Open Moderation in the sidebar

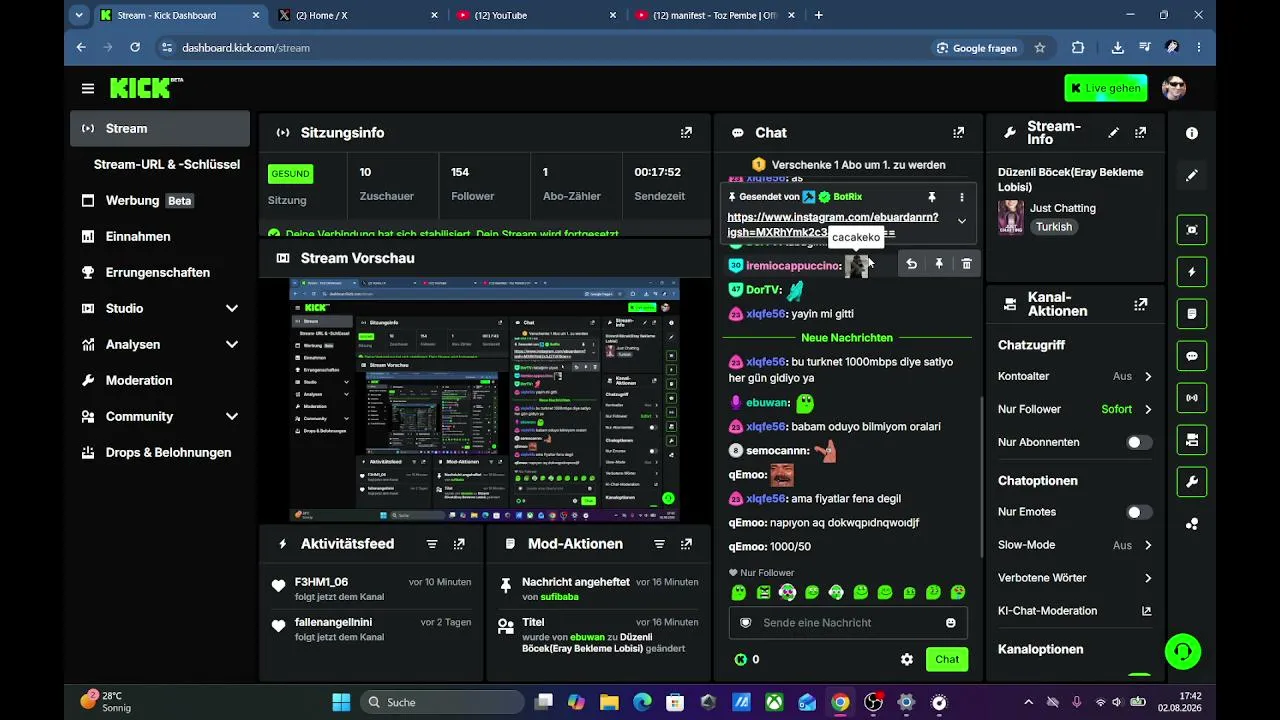tap(160, 380)
